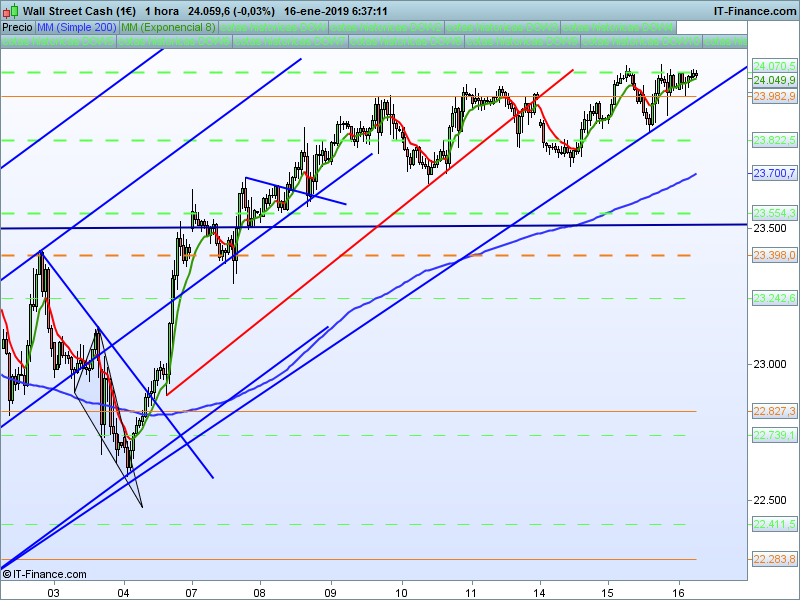Click date 08 on the time axis
Viewport: 800px width, 600px height.
point(260,593)
